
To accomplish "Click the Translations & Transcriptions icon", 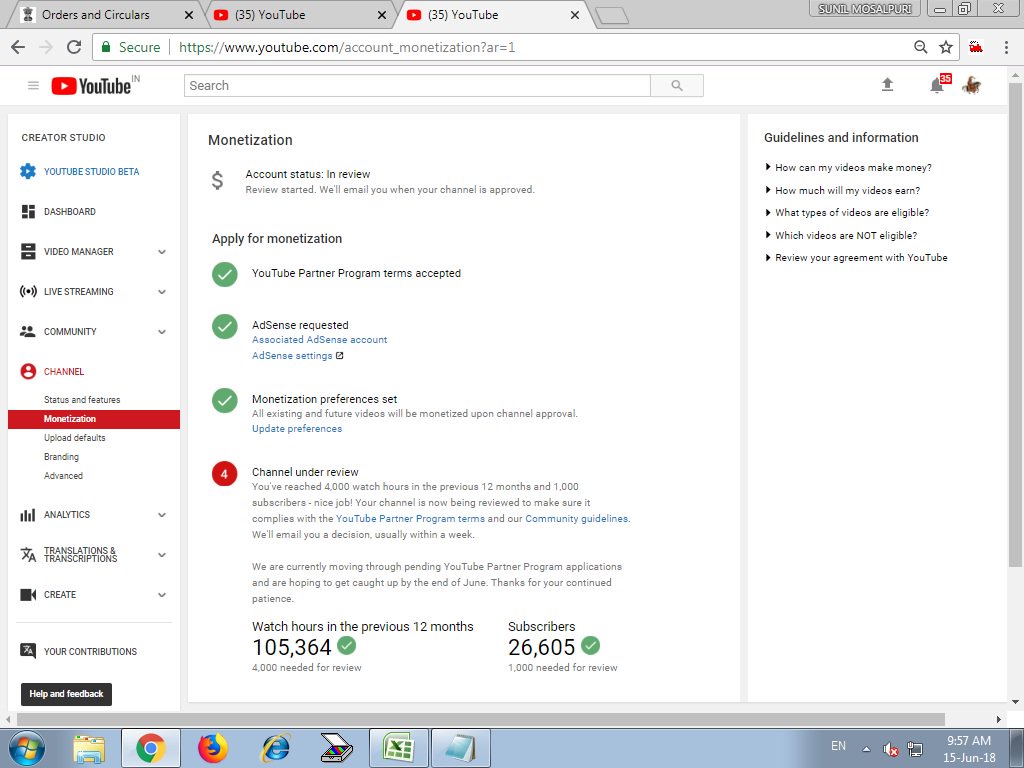I will [28, 554].
